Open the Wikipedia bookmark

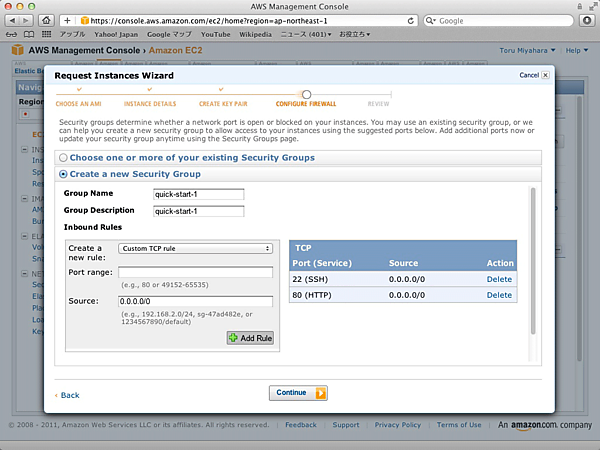pyautogui.click(x=255, y=34)
